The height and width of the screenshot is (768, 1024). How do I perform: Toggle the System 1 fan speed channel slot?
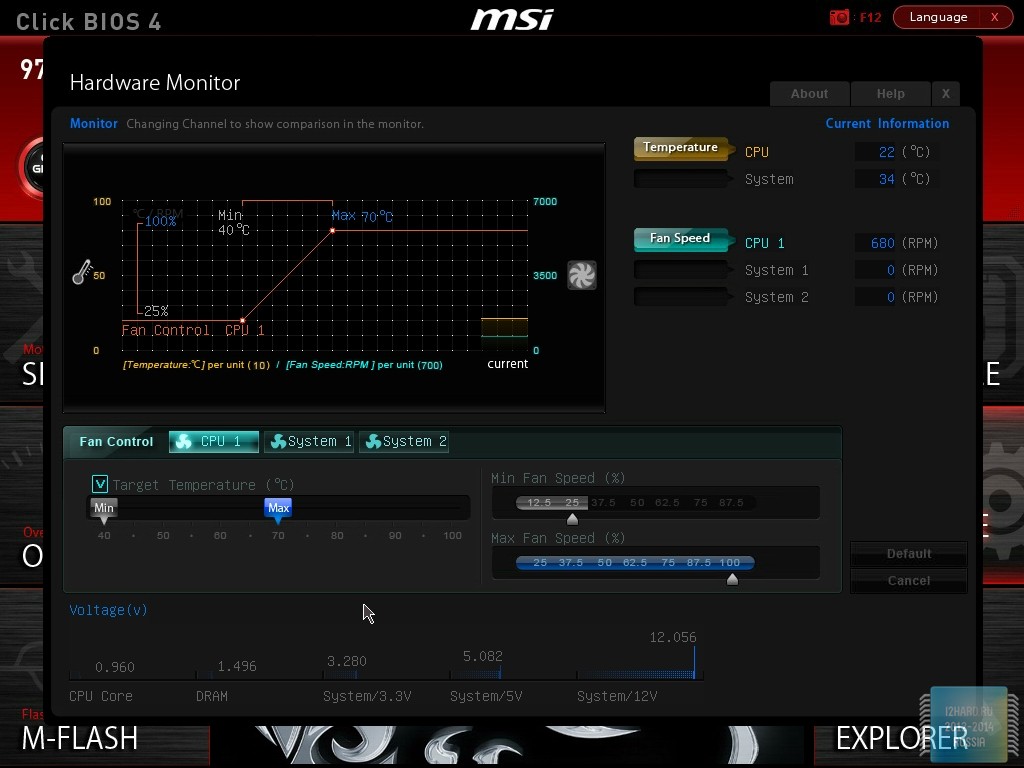click(x=681, y=269)
